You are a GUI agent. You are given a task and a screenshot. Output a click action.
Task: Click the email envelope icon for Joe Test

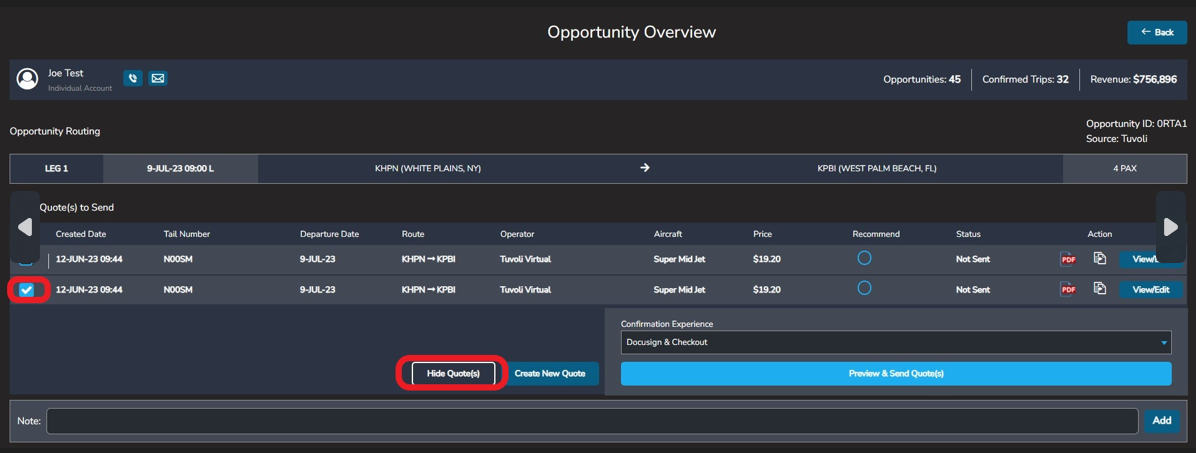coord(158,78)
